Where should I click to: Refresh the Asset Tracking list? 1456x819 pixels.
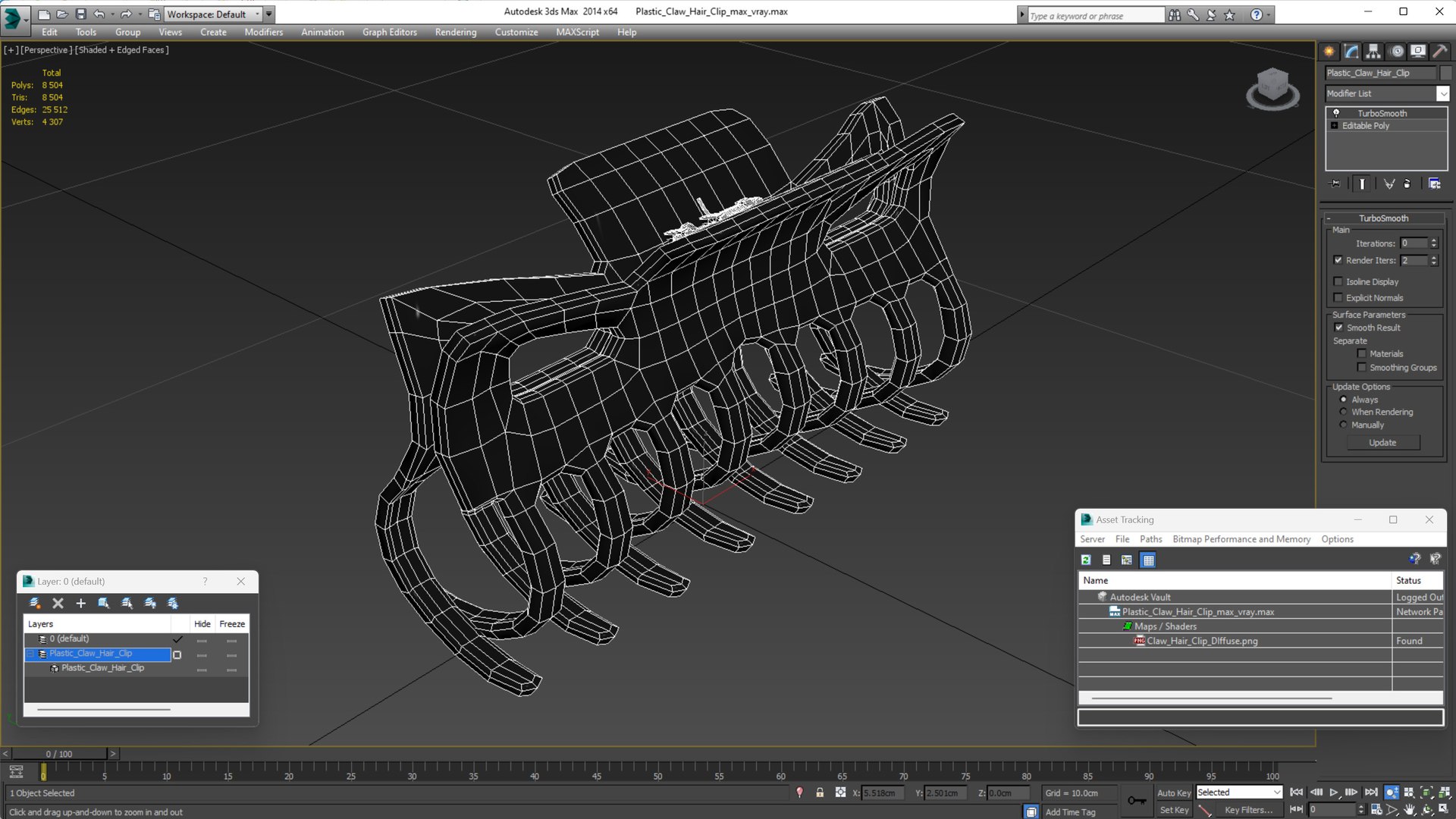[1086, 560]
